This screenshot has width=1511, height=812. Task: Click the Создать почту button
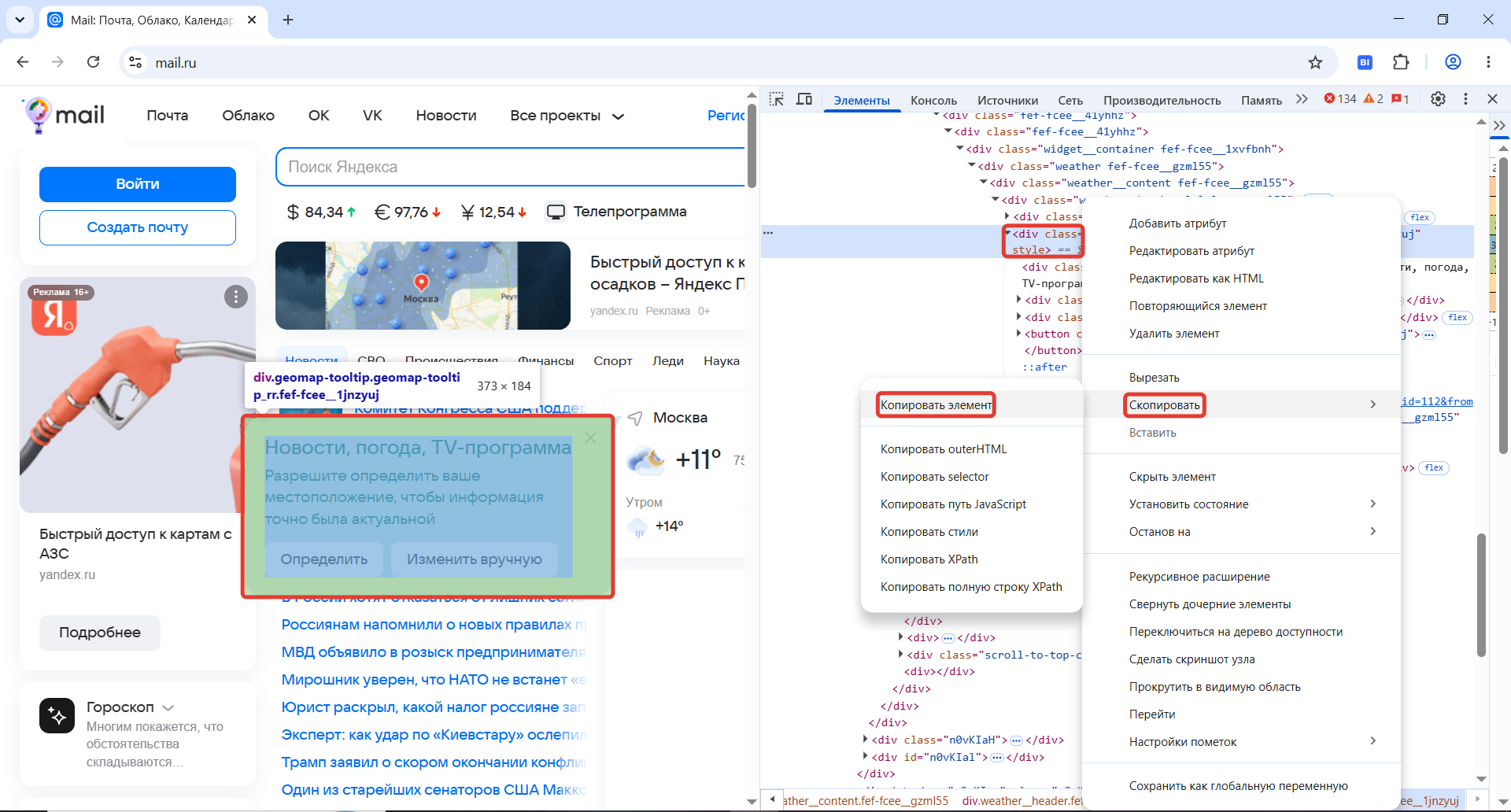coord(138,227)
